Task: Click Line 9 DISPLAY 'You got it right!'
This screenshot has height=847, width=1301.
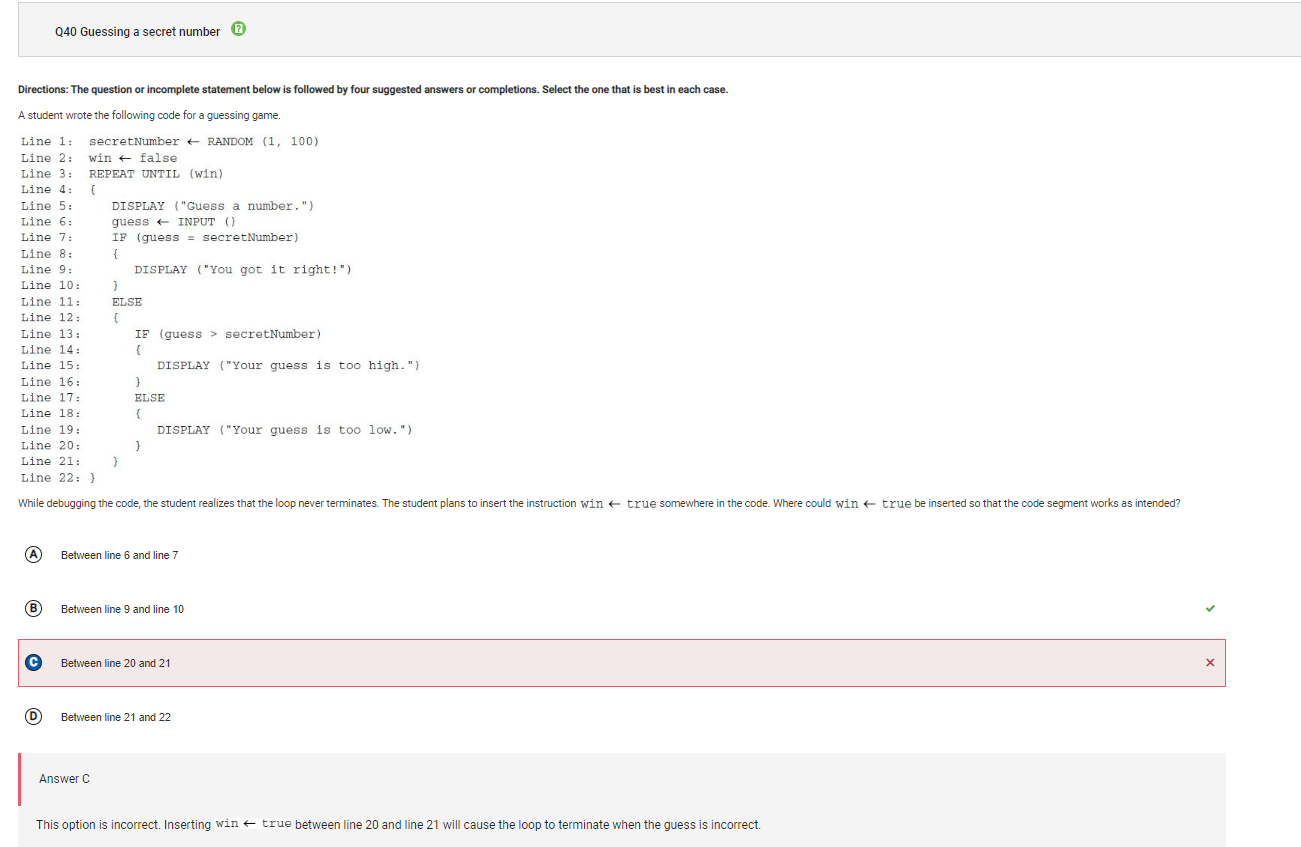Action: tap(243, 270)
